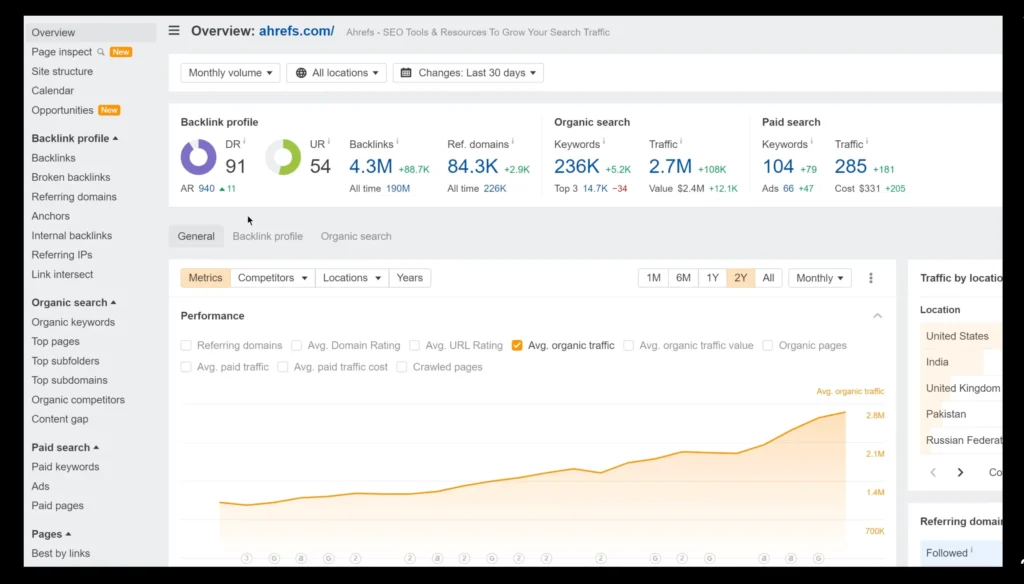Switch to the General tab
This screenshot has height=584, width=1024.
[196, 236]
